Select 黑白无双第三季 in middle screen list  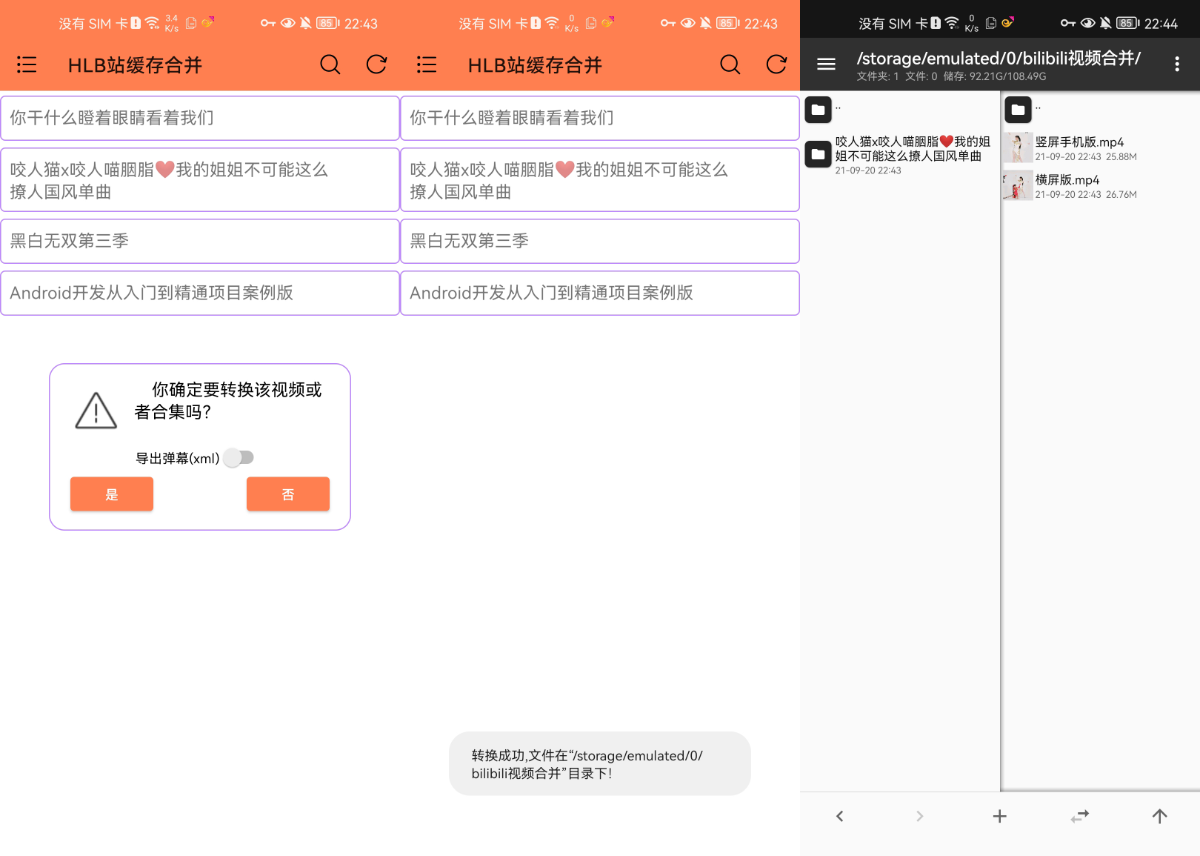600,241
